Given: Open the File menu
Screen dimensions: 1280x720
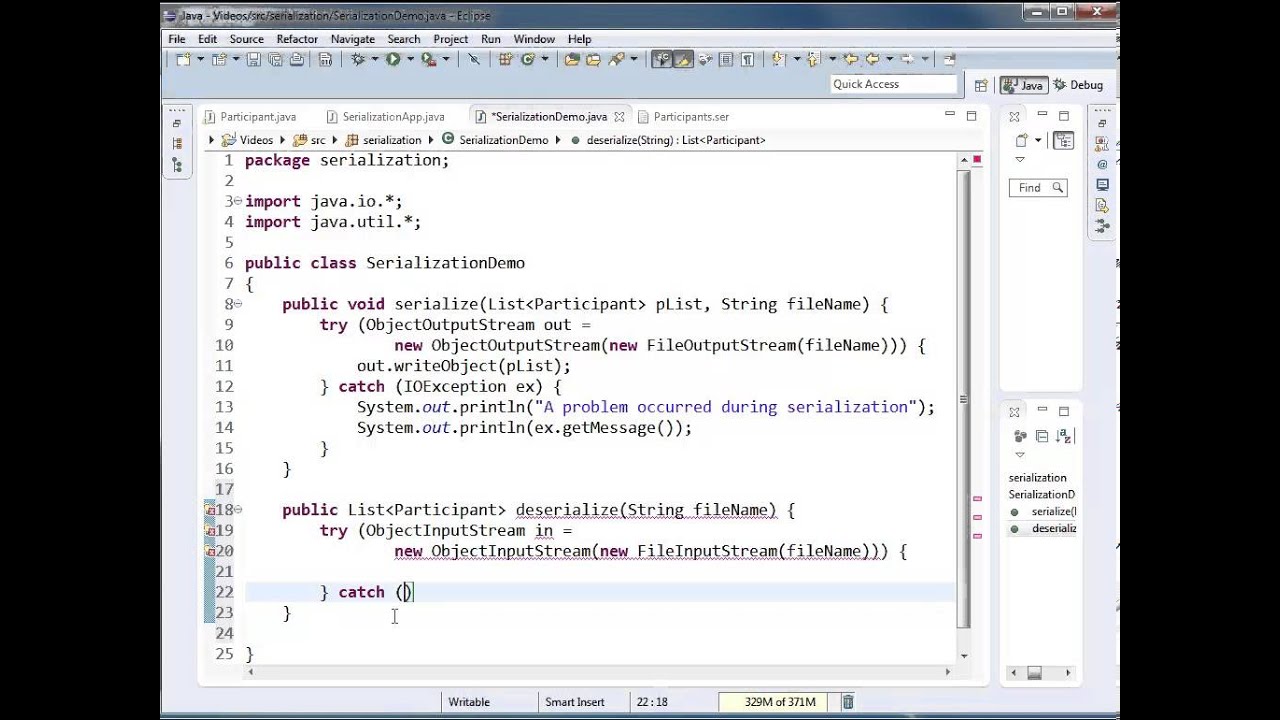Looking at the screenshot, I should (x=177, y=39).
